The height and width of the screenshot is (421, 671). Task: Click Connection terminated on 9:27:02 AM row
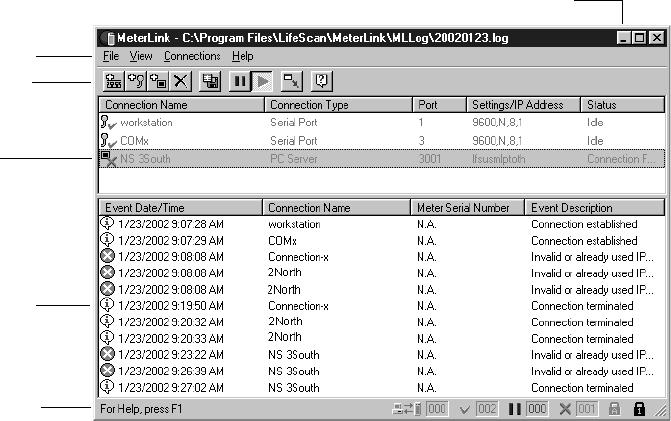(582, 388)
